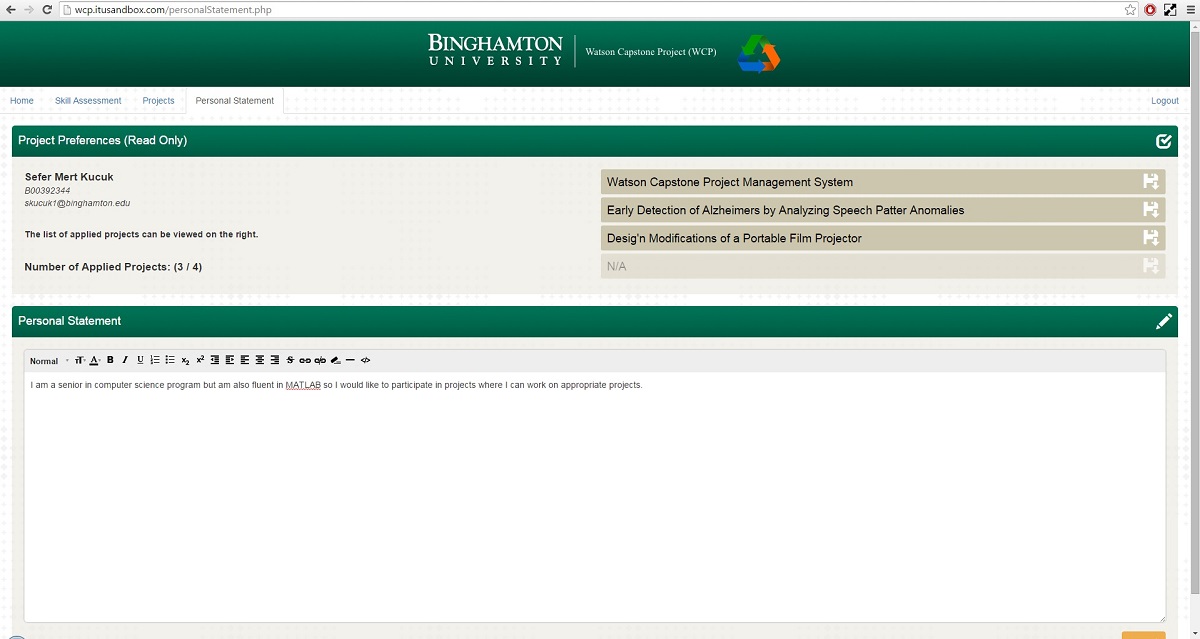The width and height of the screenshot is (1200, 639).
Task: Go to the Skill Assessment tab
Action: tap(88, 101)
